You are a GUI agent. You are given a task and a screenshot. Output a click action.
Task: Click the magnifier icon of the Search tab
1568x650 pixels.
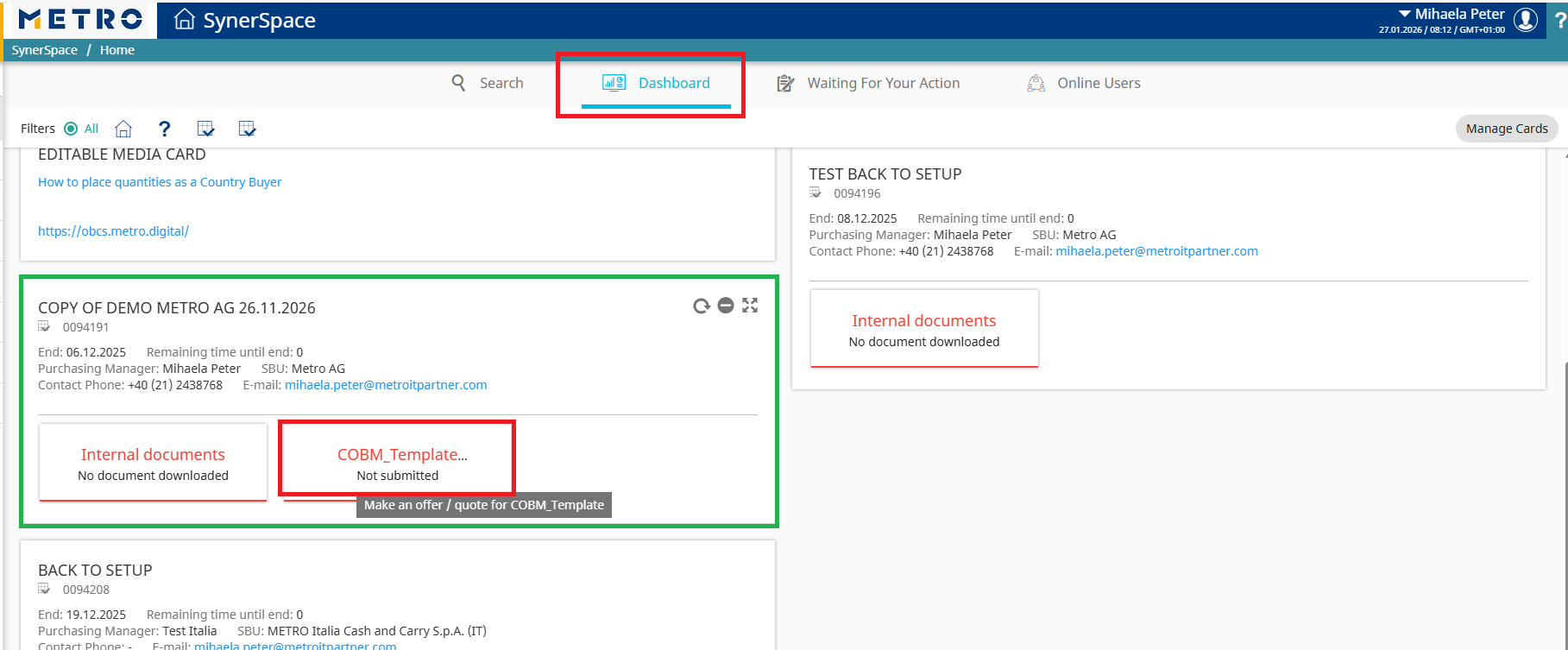point(458,83)
